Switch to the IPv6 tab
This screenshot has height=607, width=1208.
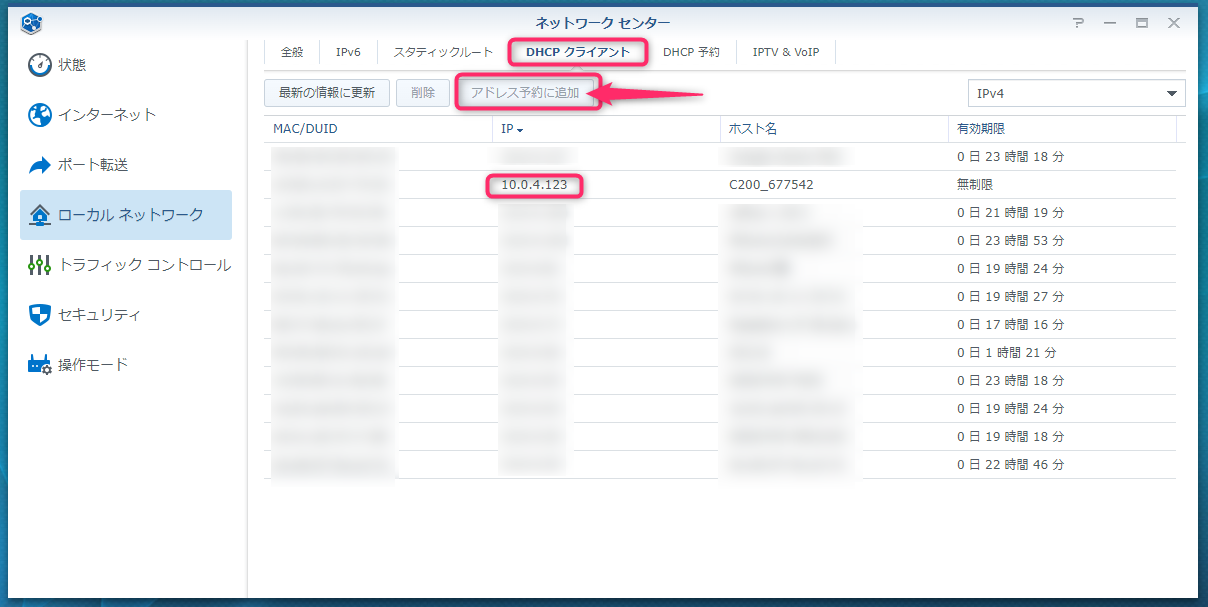348,52
